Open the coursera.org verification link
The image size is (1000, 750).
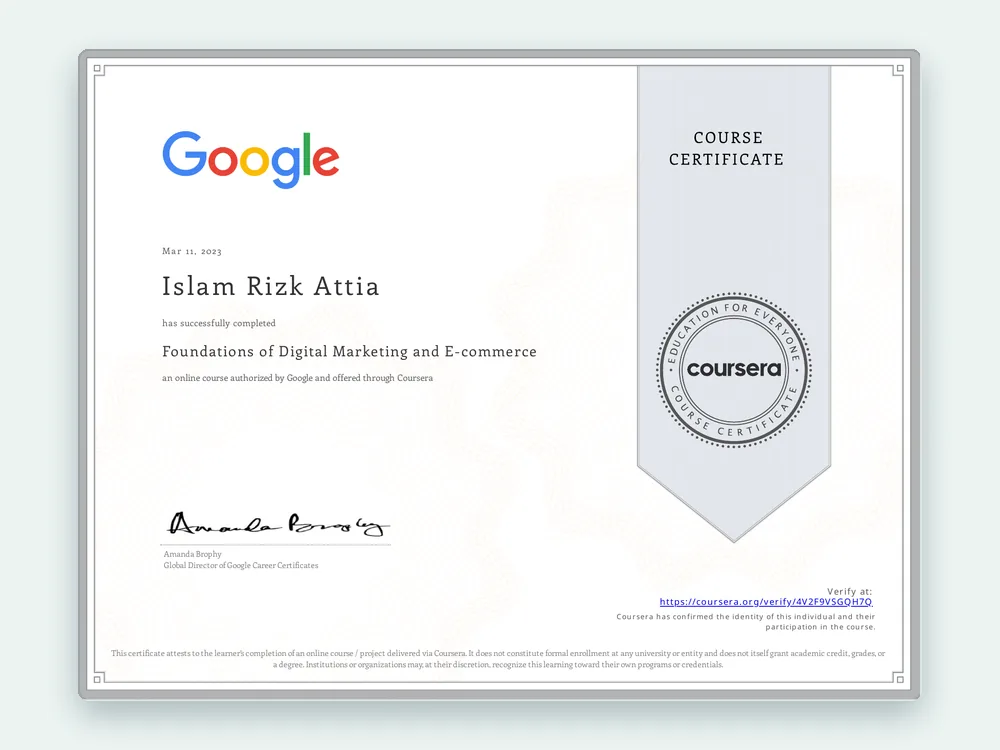765,601
